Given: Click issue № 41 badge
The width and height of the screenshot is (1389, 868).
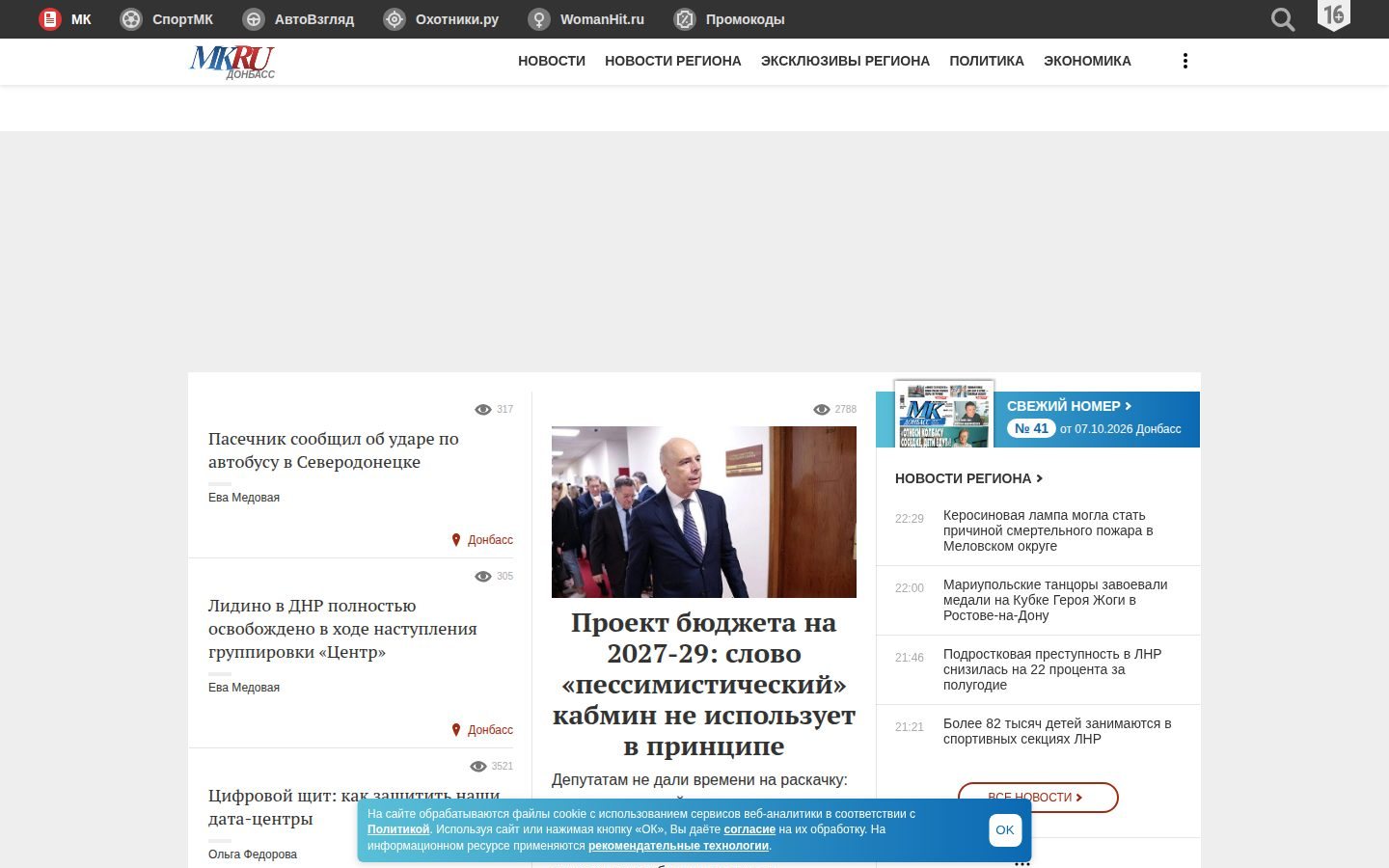Looking at the screenshot, I should [x=1031, y=429].
